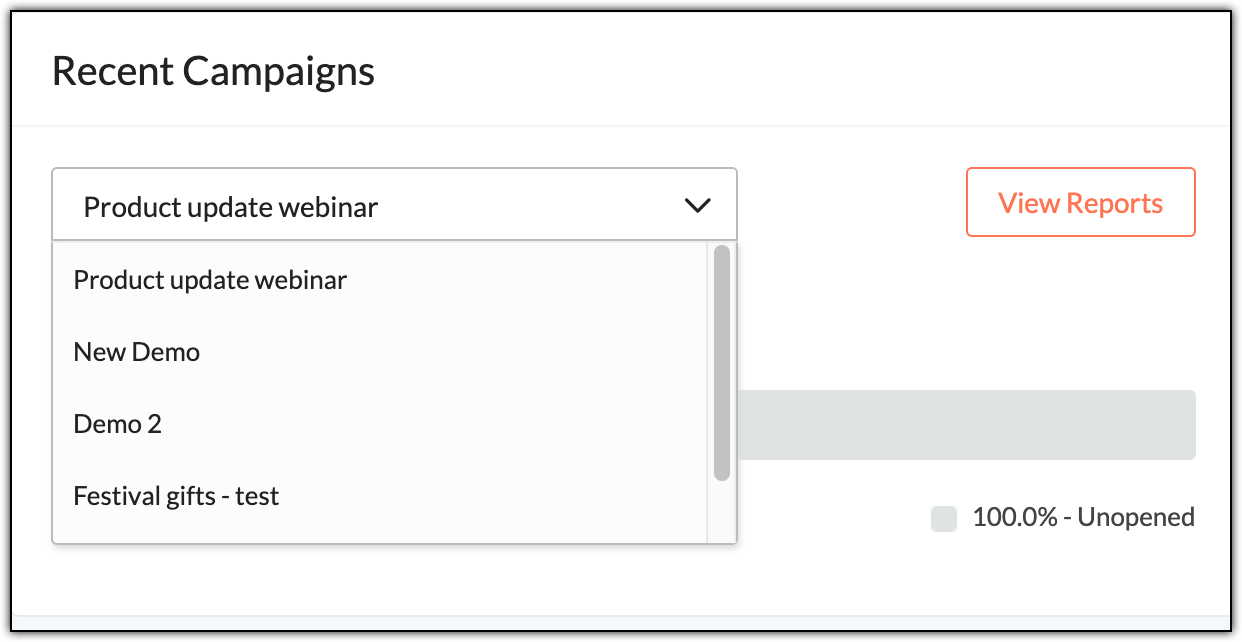The image size is (1242, 642).
Task: Click the scrollbar track below the thumb
Action: (722, 512)
